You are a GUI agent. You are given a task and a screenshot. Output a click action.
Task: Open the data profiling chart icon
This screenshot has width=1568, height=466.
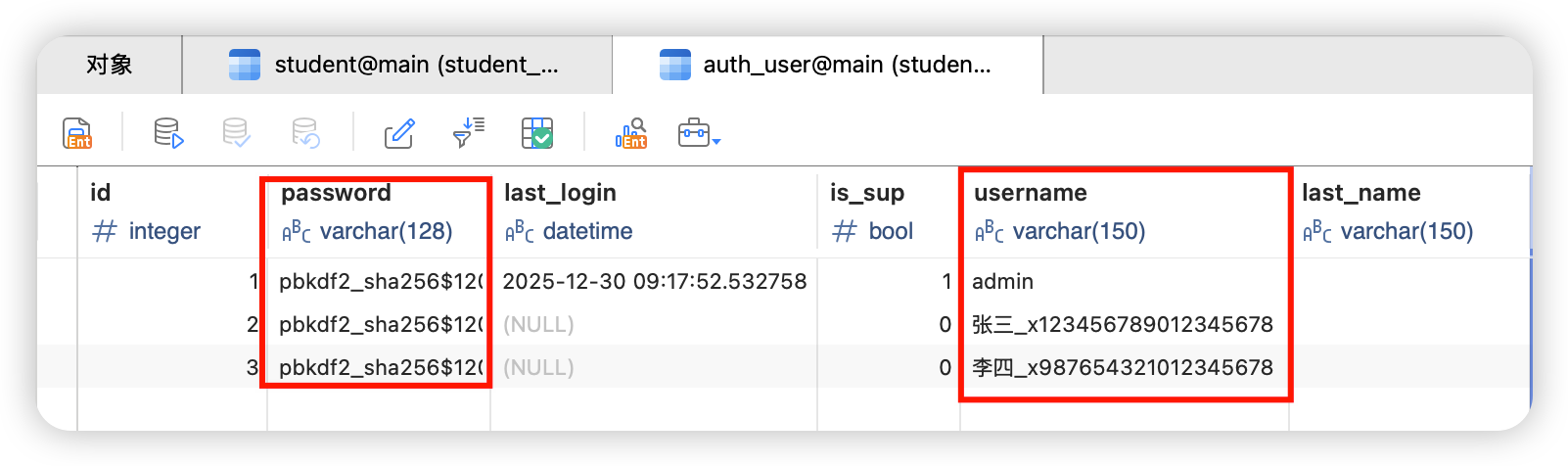coord(631,132)
